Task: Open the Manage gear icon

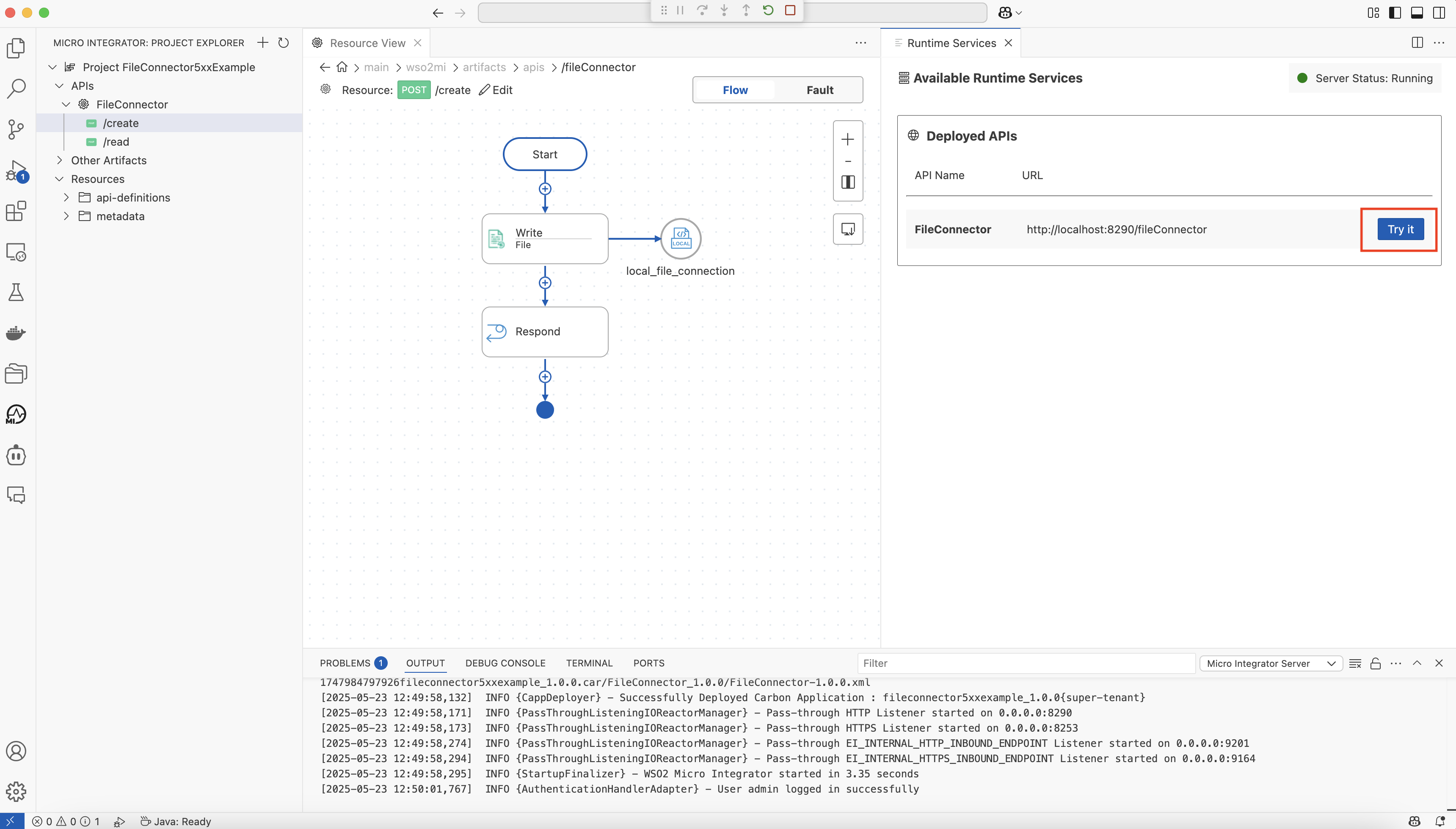Action: click(x=16, y=791)
